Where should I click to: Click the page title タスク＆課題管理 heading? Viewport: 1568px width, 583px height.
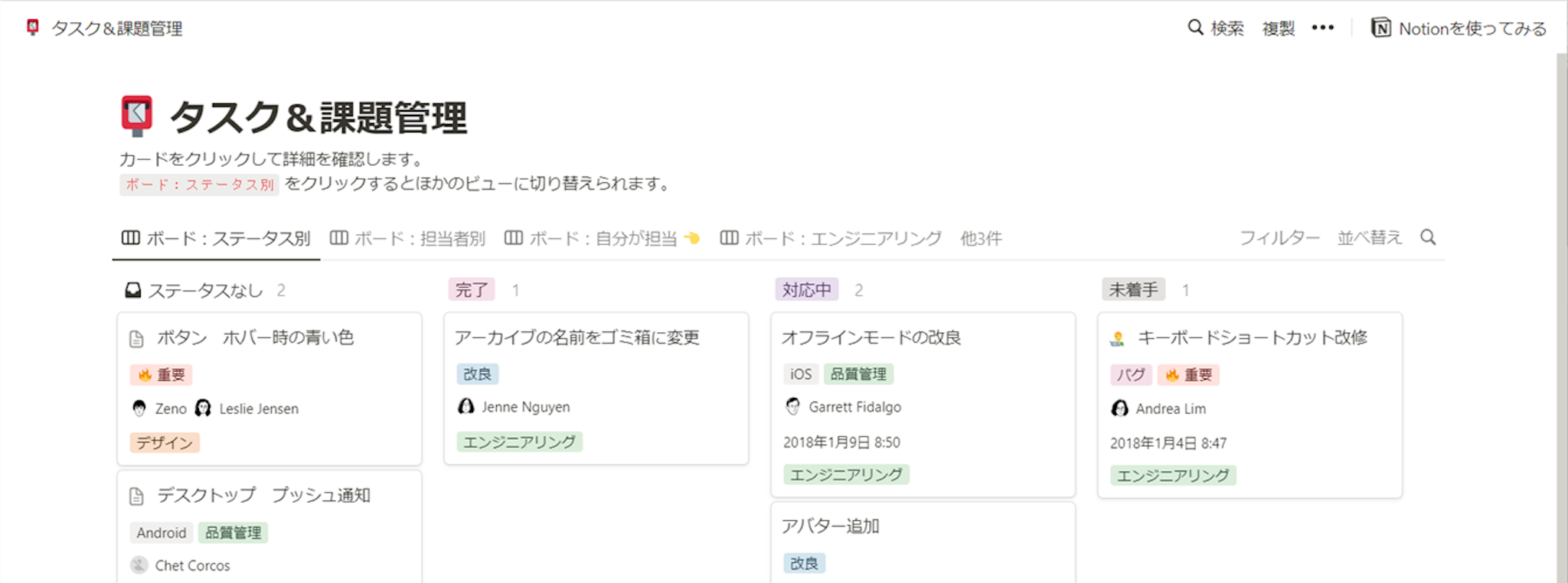tap(318, 117)
